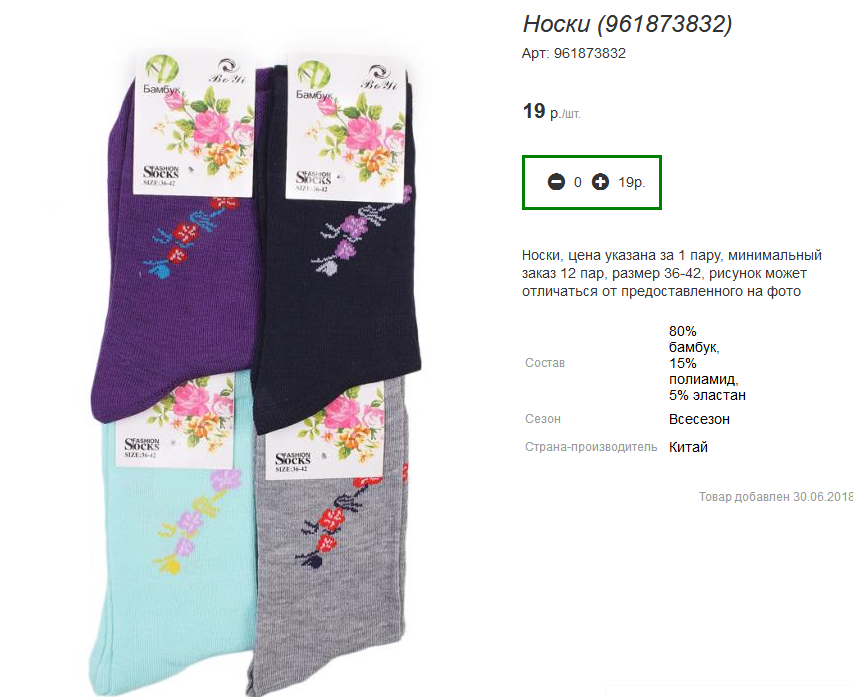Image resolution: width=853 pixels, height=697 pixels.
Task: Select the article number Арт: 961873832
Action: coord(574,53)
